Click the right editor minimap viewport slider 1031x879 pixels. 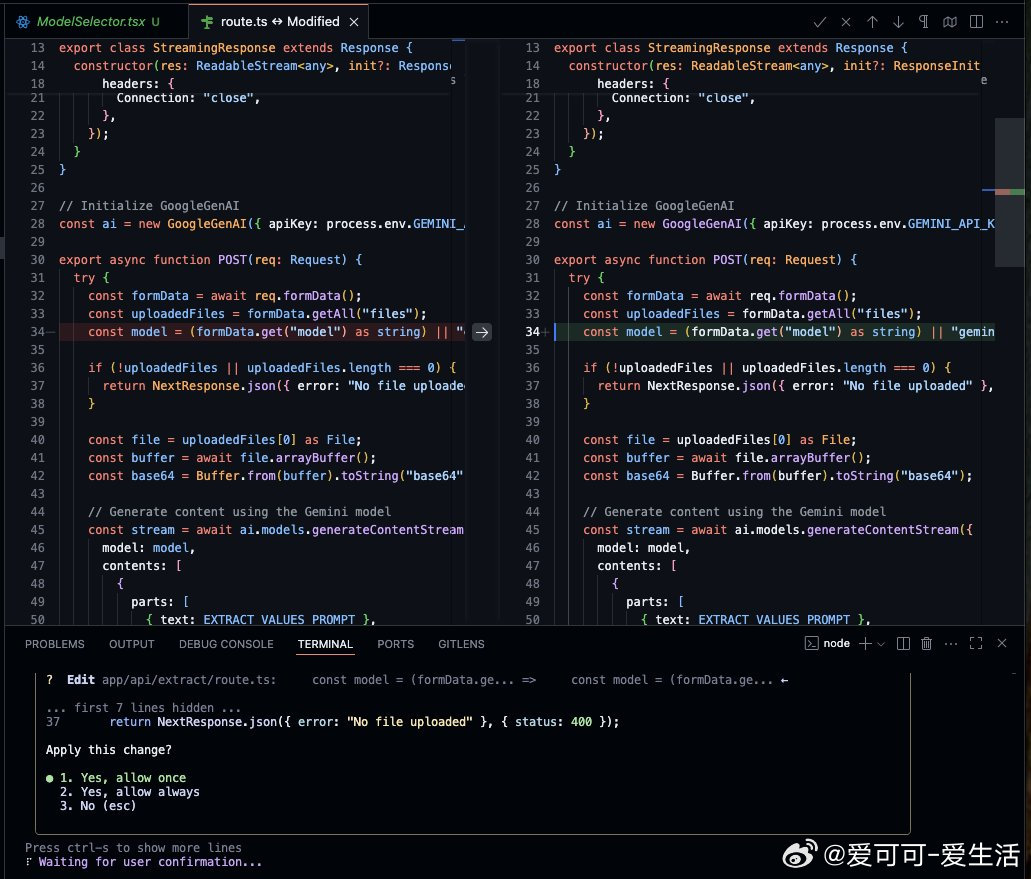click(x=1009, y=193)
